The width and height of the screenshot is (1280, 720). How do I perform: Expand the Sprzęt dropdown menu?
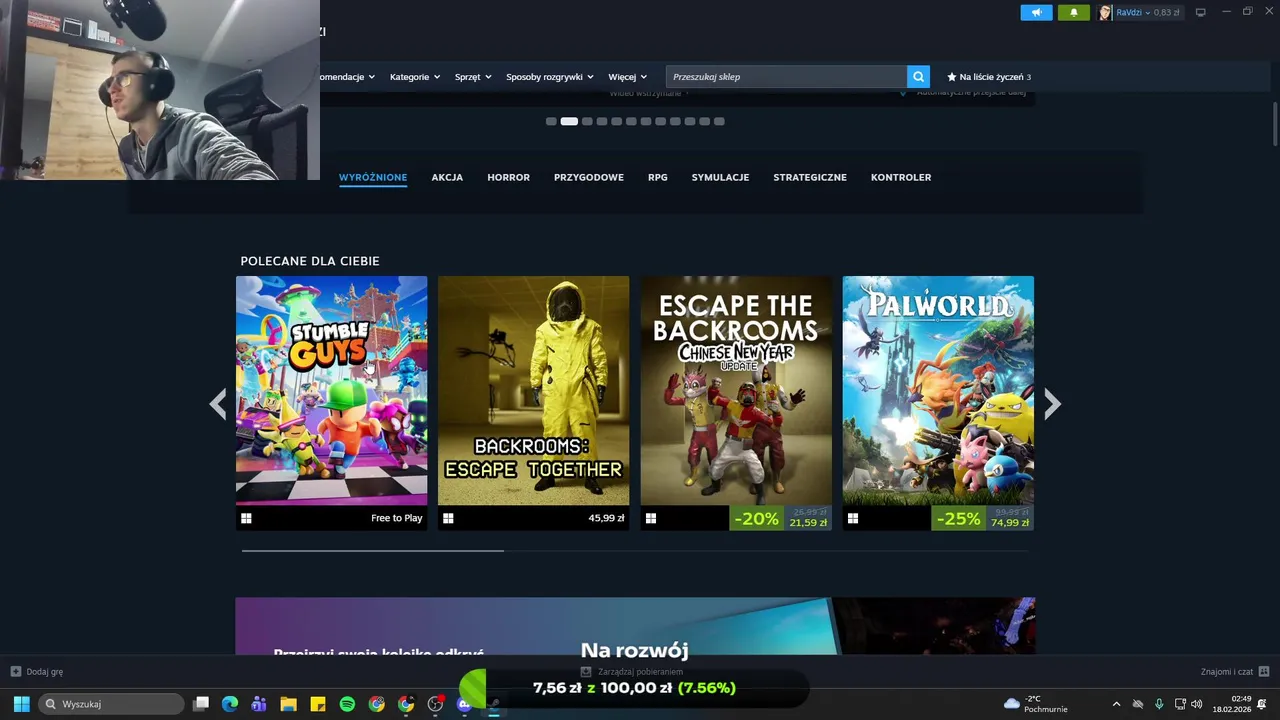tap(473, 77)
